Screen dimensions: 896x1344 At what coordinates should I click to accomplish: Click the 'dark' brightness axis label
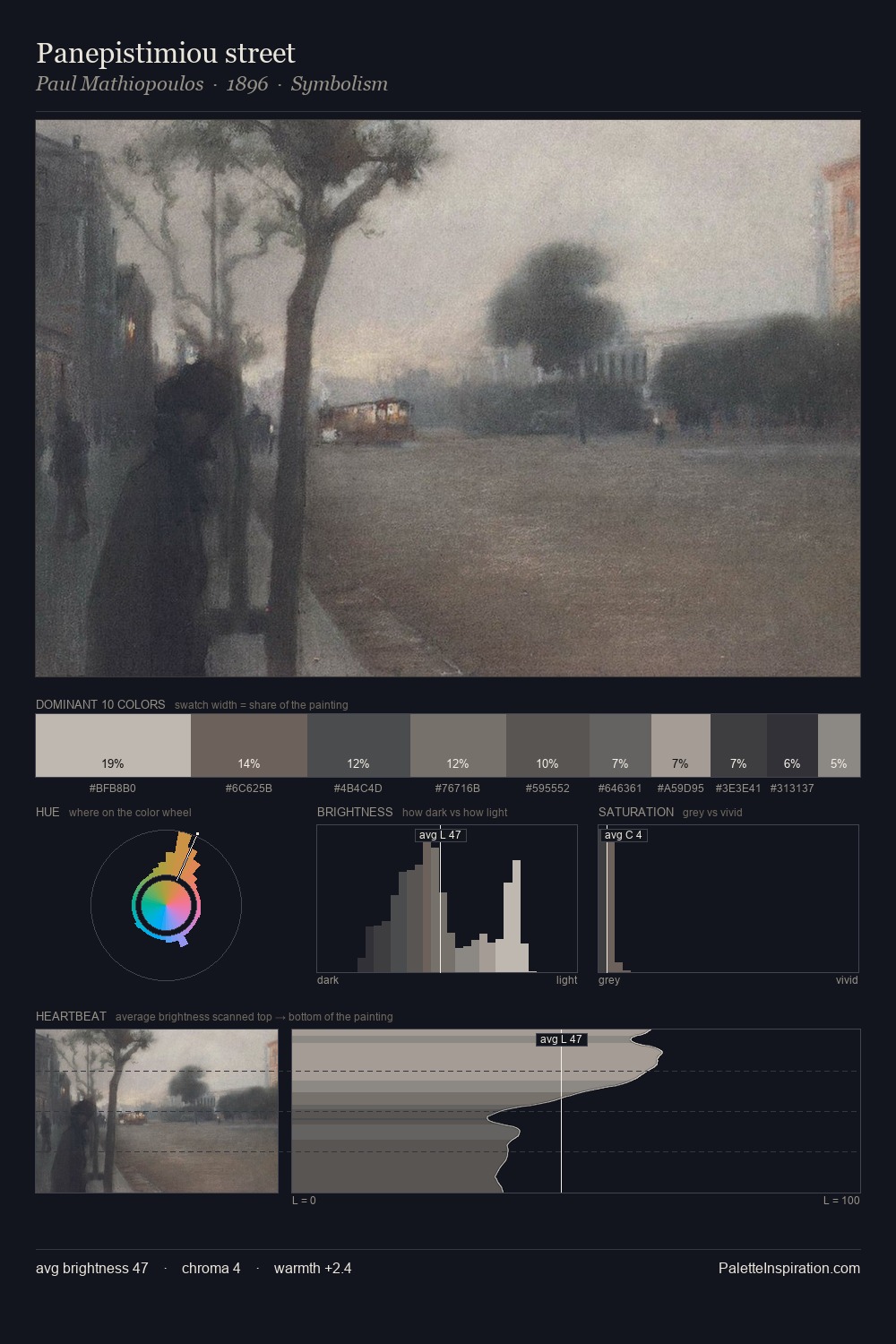[x=328, y=980]
